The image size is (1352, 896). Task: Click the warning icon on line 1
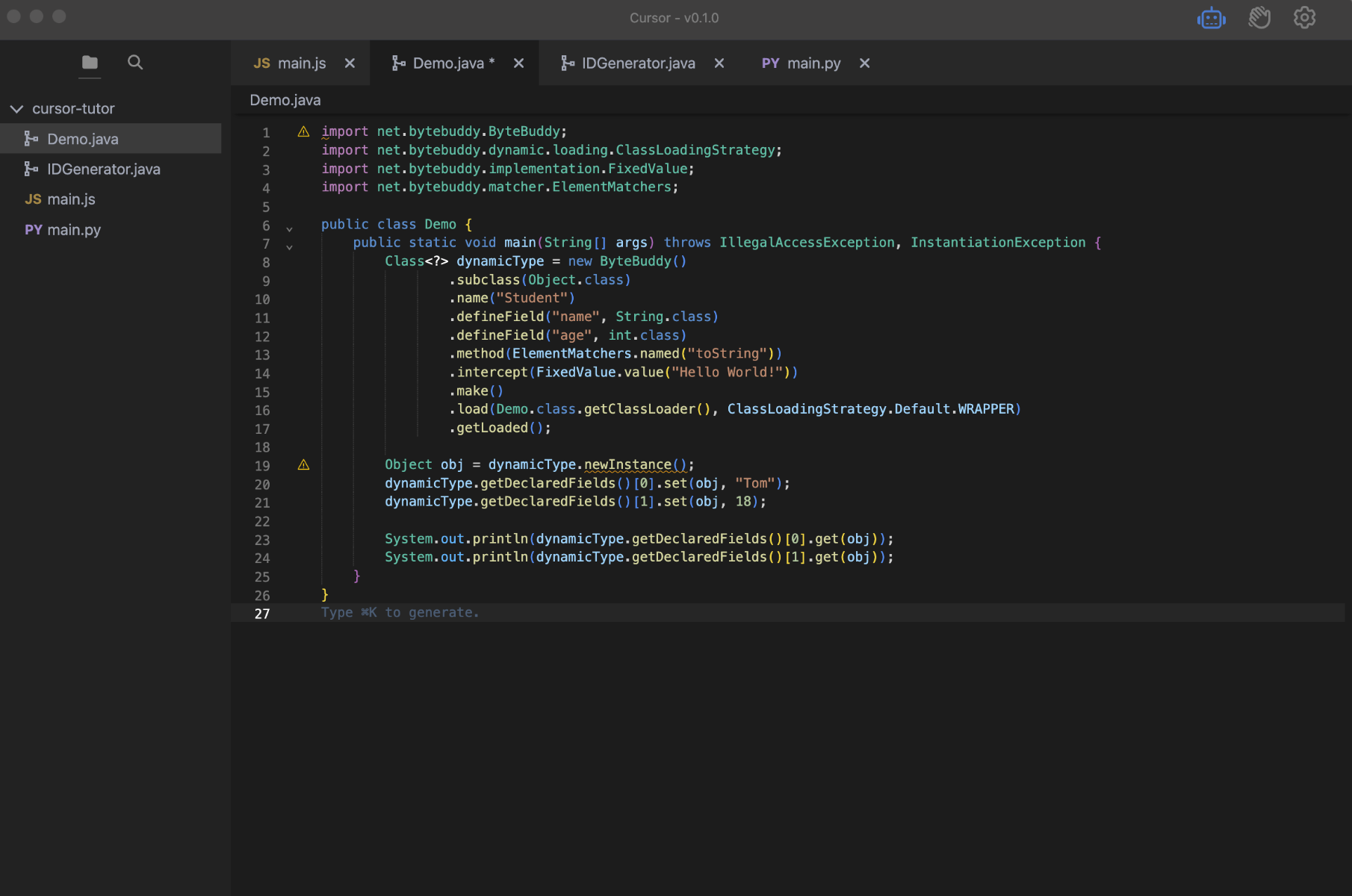click(303, 131)
